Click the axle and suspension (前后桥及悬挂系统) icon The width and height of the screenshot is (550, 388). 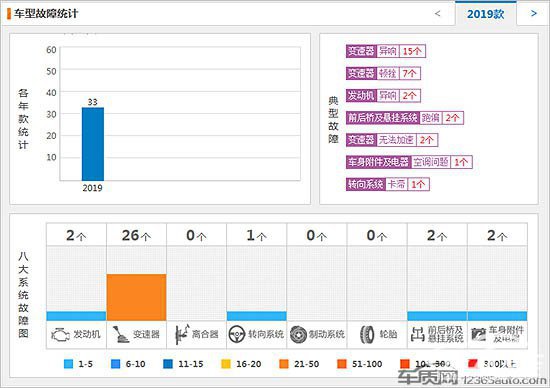click(x=417, y=335)
